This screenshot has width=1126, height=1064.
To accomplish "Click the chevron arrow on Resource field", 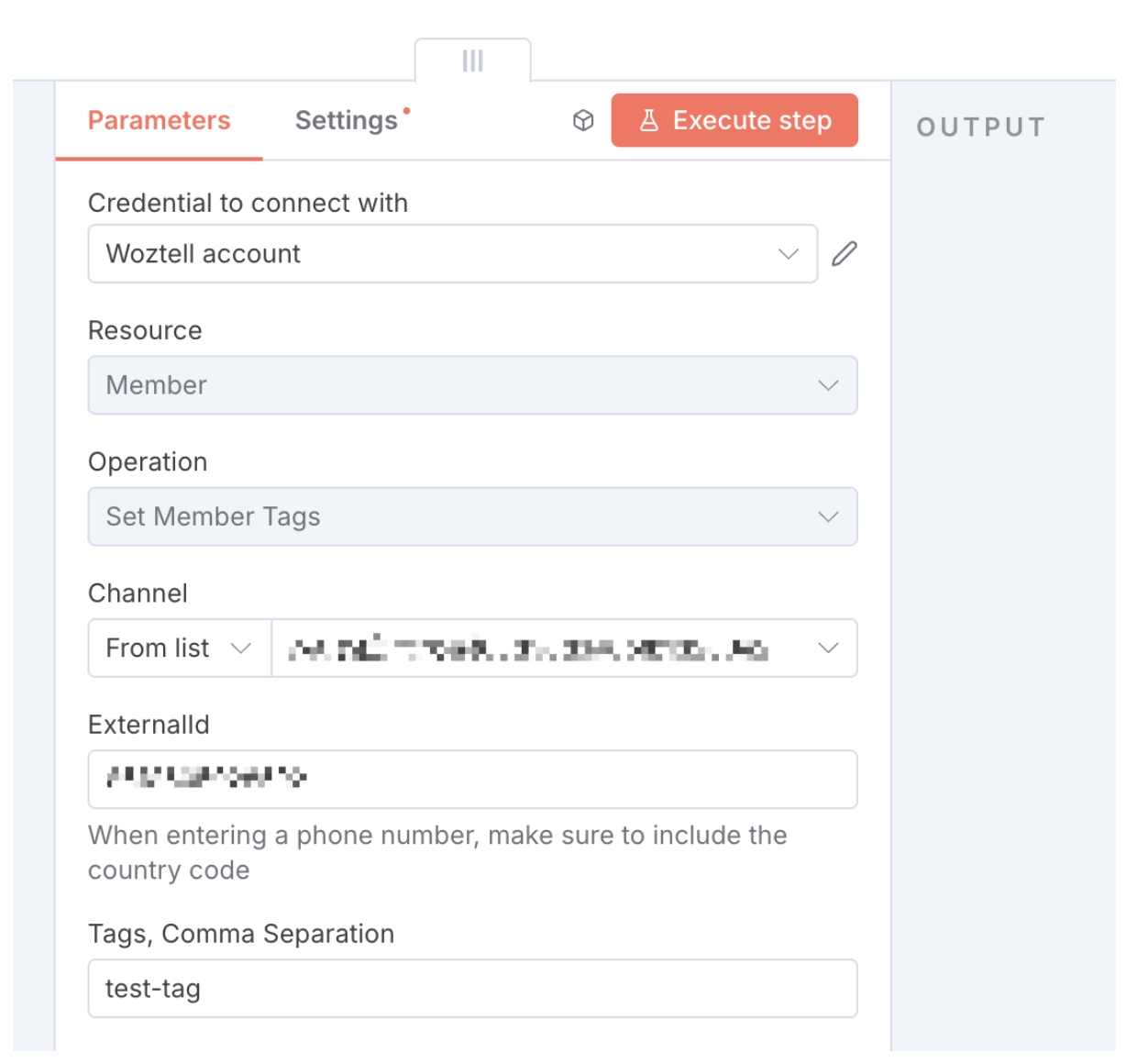I will (828, 385).
